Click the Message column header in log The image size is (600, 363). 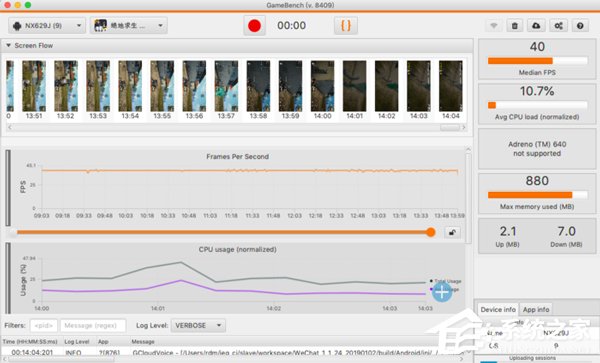(143, 342)
